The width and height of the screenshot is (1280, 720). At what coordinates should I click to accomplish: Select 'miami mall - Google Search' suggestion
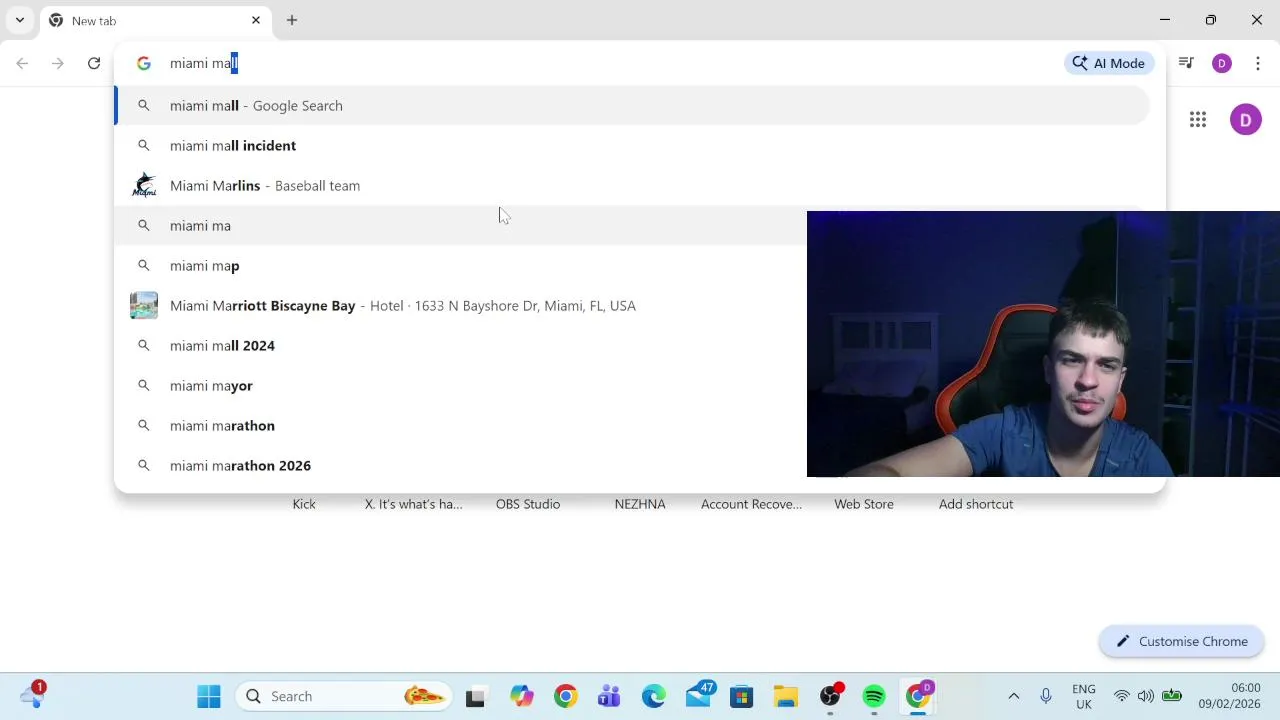point(632,105)
